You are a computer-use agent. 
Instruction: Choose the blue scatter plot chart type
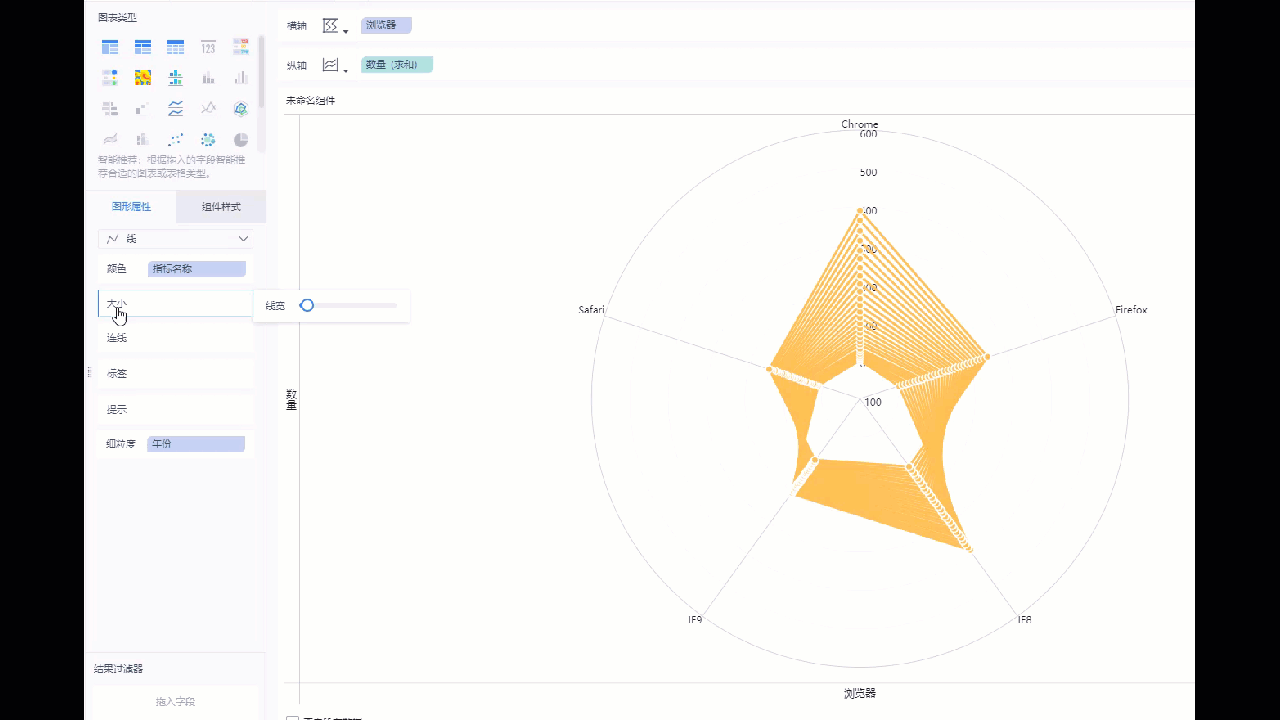click(x=175, y=140)
